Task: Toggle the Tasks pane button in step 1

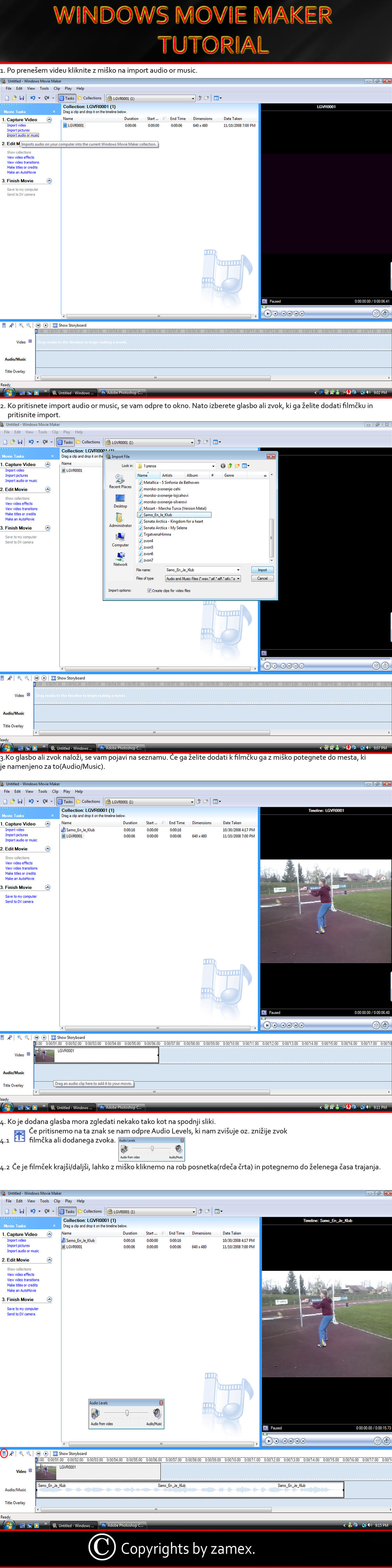Action: click(x=67, y=97)
